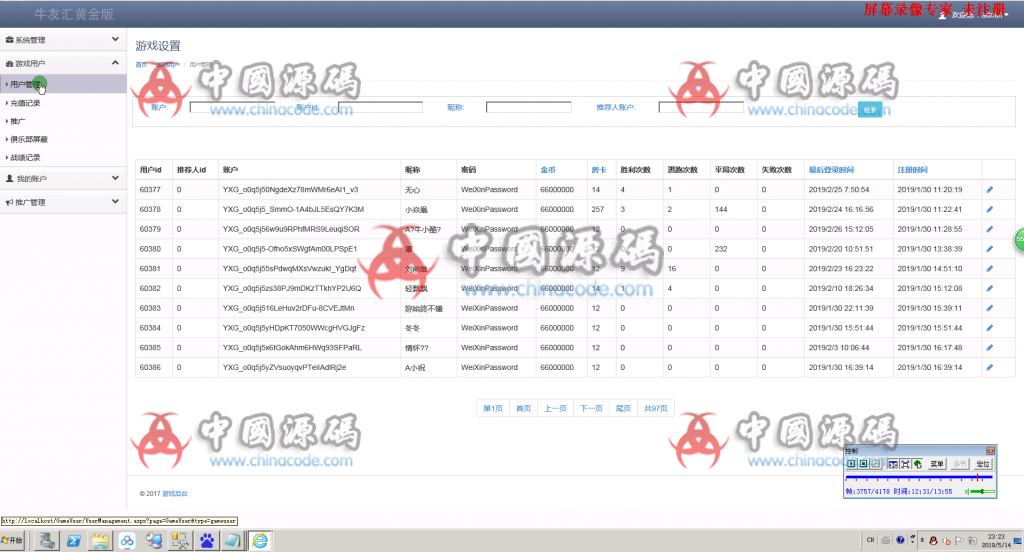Sort table by 金币 column header

coord(548,170)
